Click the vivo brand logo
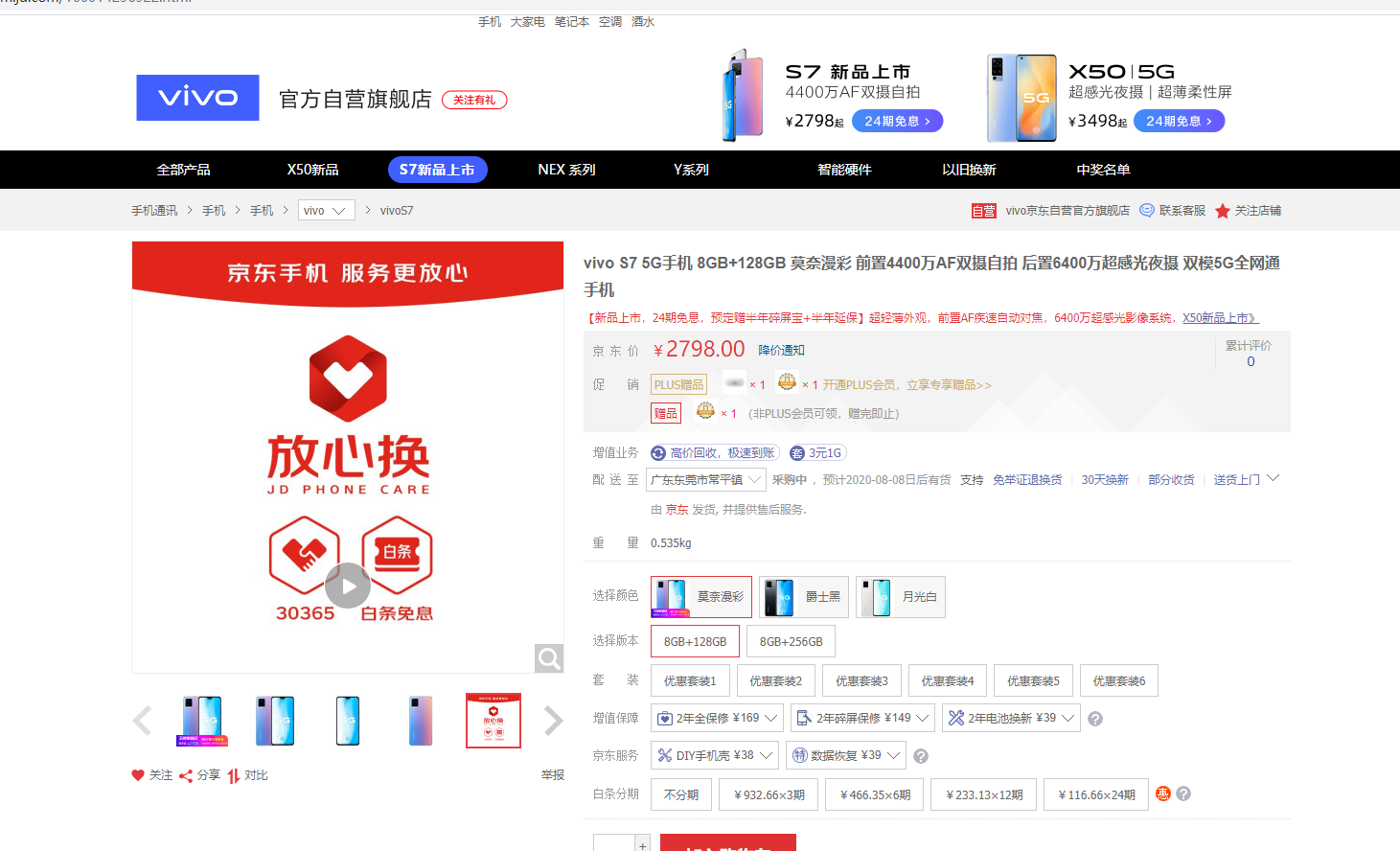 pyautogui.click(x=197, y=98)
